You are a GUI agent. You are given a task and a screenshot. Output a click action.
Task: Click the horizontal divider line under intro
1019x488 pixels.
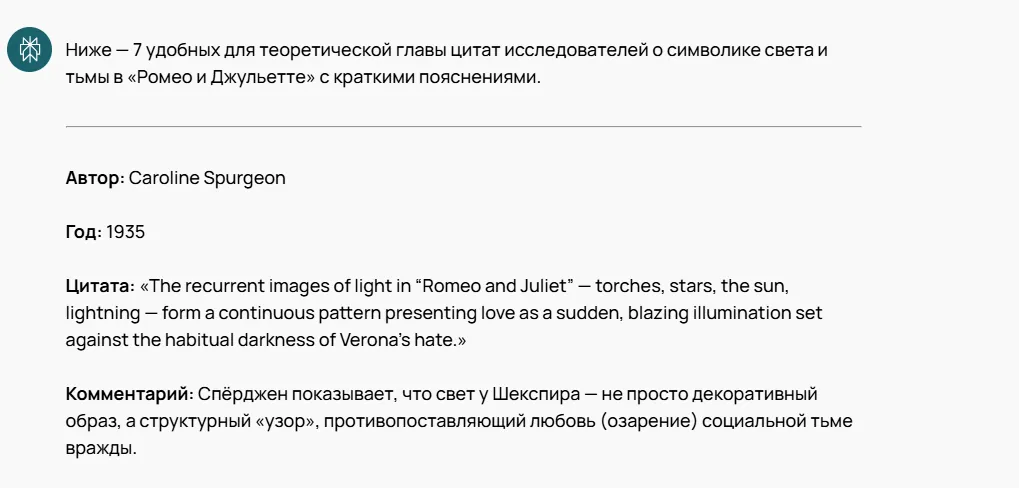tap(463, 126)
